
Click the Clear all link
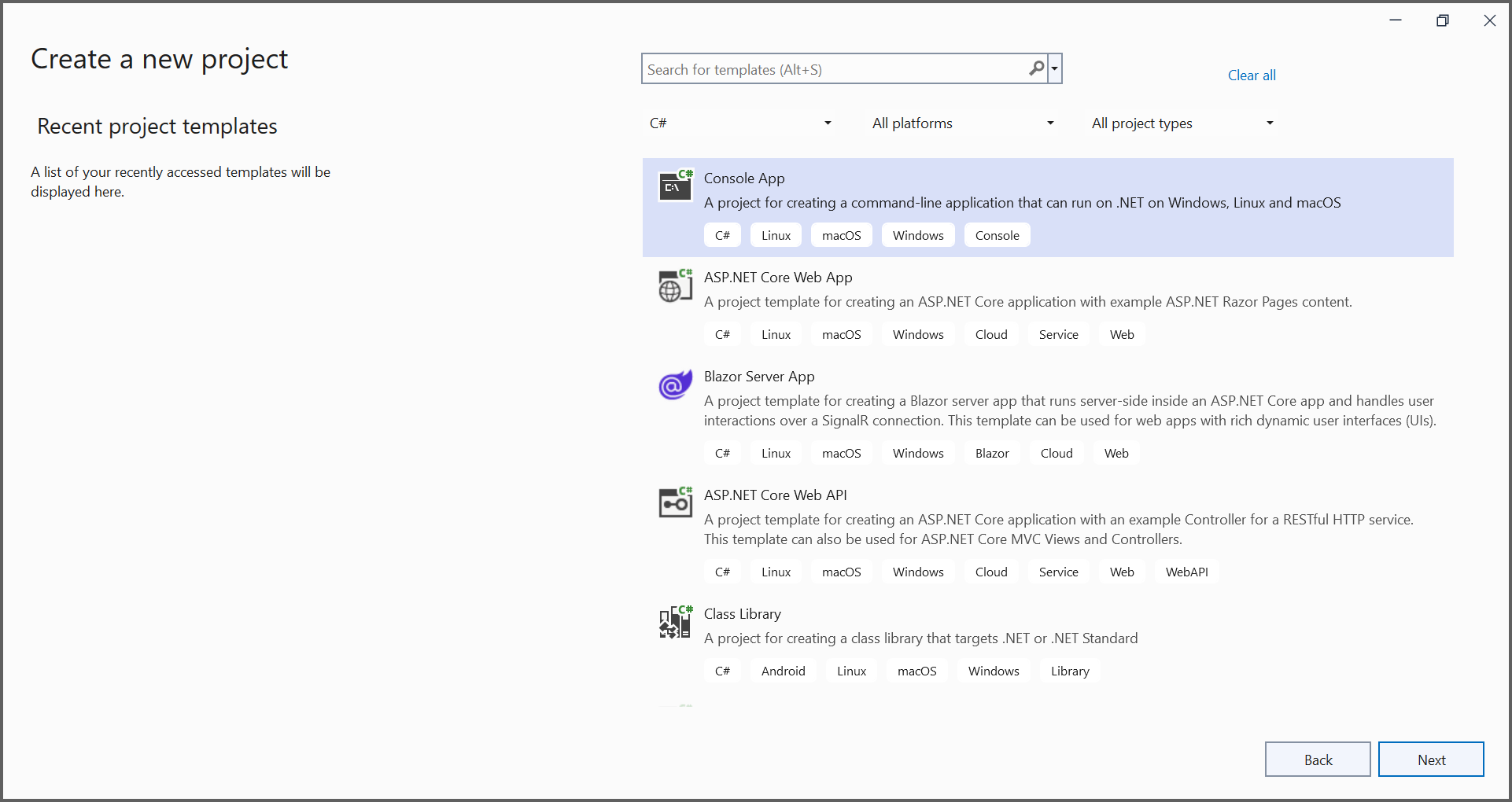click(1252, 75)
